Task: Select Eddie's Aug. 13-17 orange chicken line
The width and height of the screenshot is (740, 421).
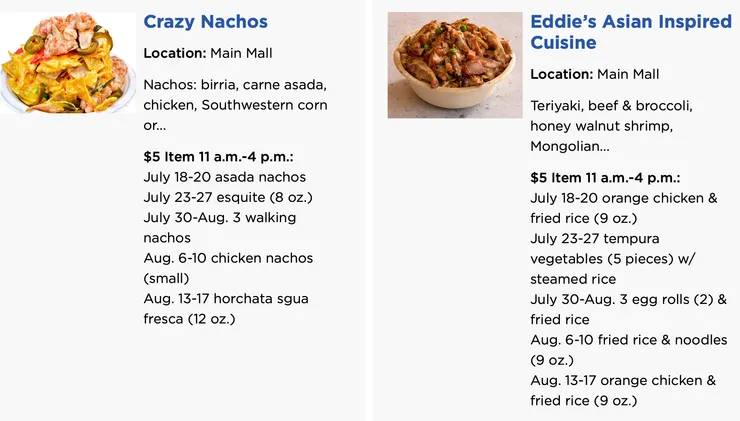Action: (623, 390)
